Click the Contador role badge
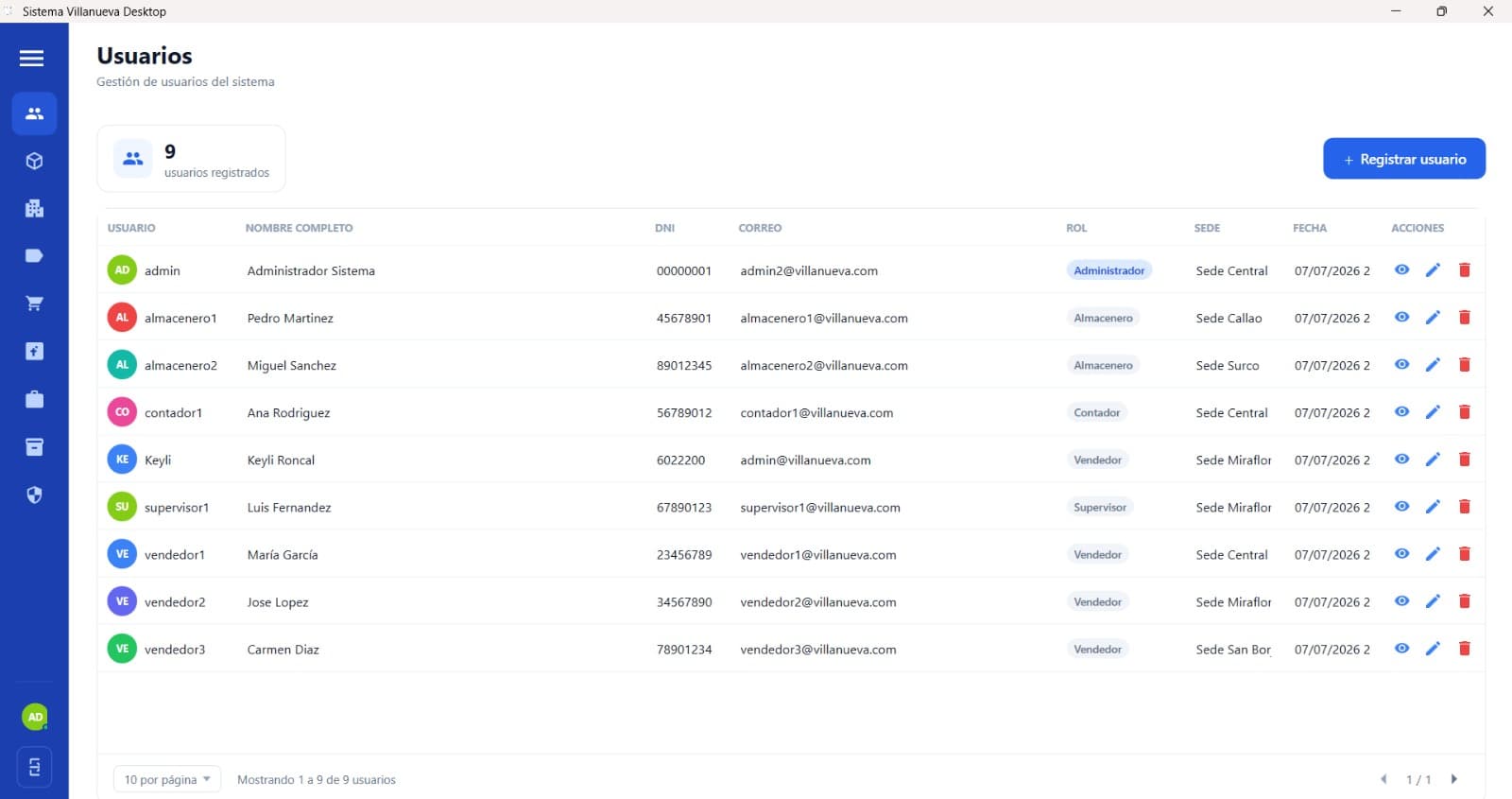This screenshot has width=1512, height=799. 1097,412
